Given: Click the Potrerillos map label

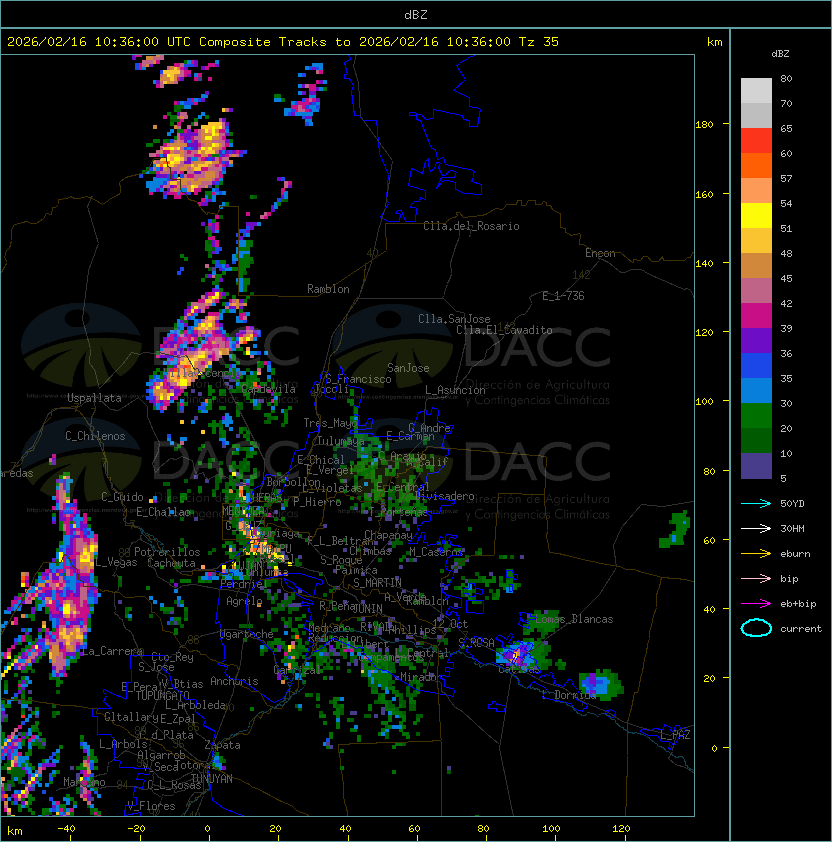Looking at the screenshot, I should 167,552.
